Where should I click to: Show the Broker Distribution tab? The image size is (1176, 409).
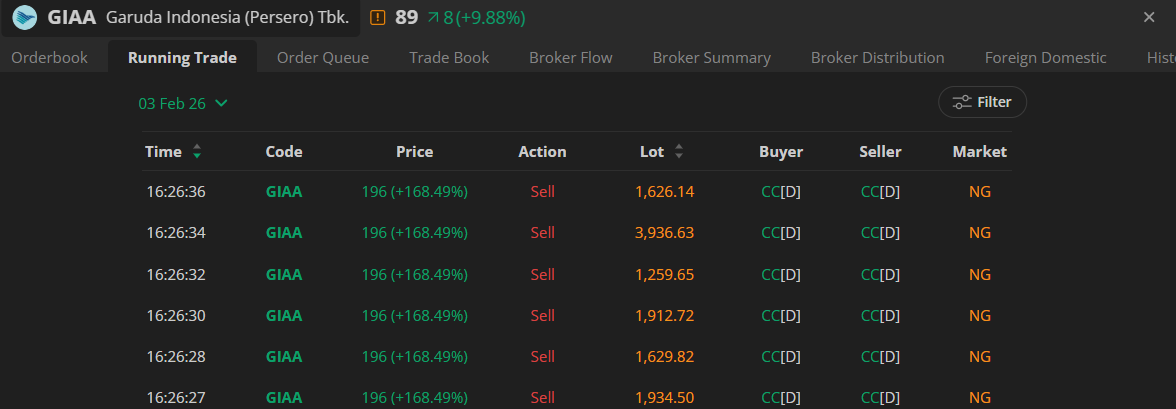(x=877, y=57)
